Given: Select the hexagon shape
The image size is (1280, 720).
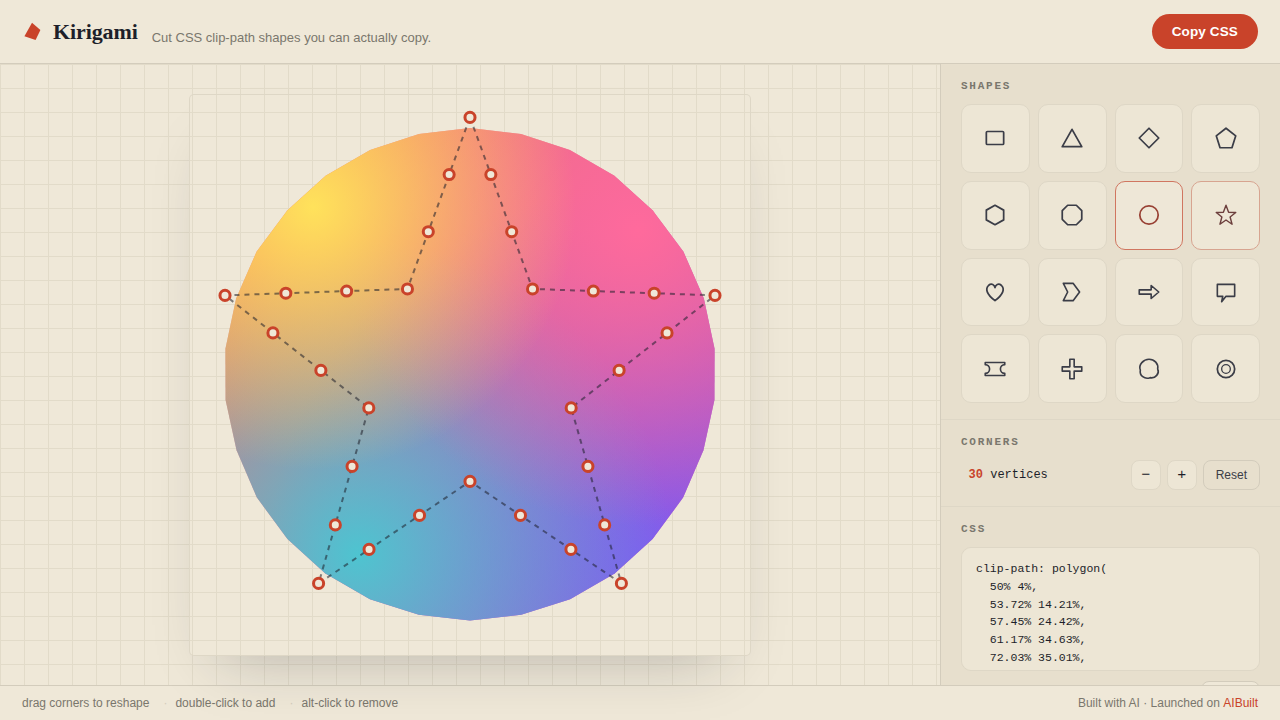Looking at the screenshot, I should click(x=995, y=215).
